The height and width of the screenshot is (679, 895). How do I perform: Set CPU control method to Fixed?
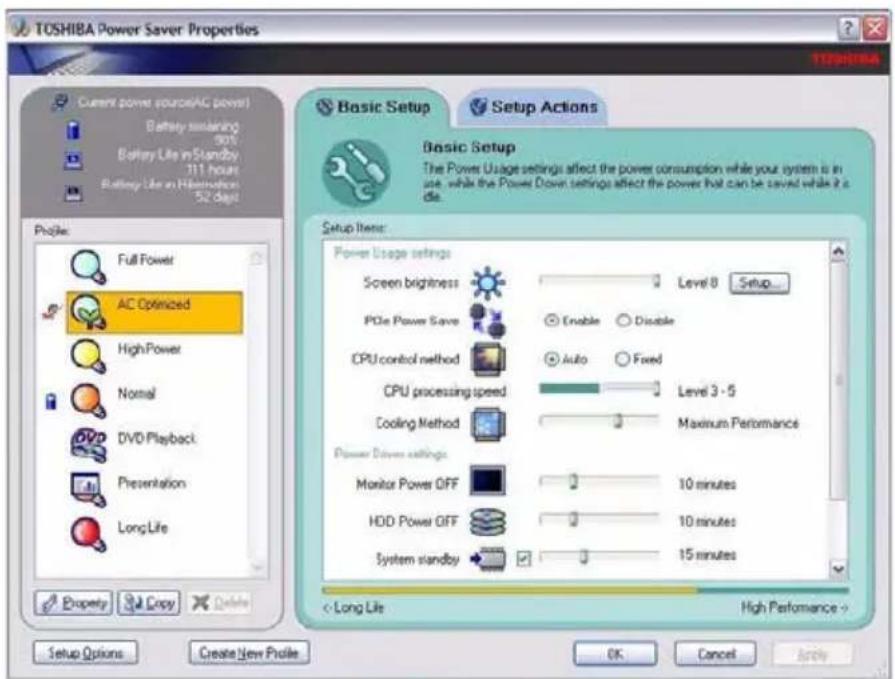tap(622, 359)
